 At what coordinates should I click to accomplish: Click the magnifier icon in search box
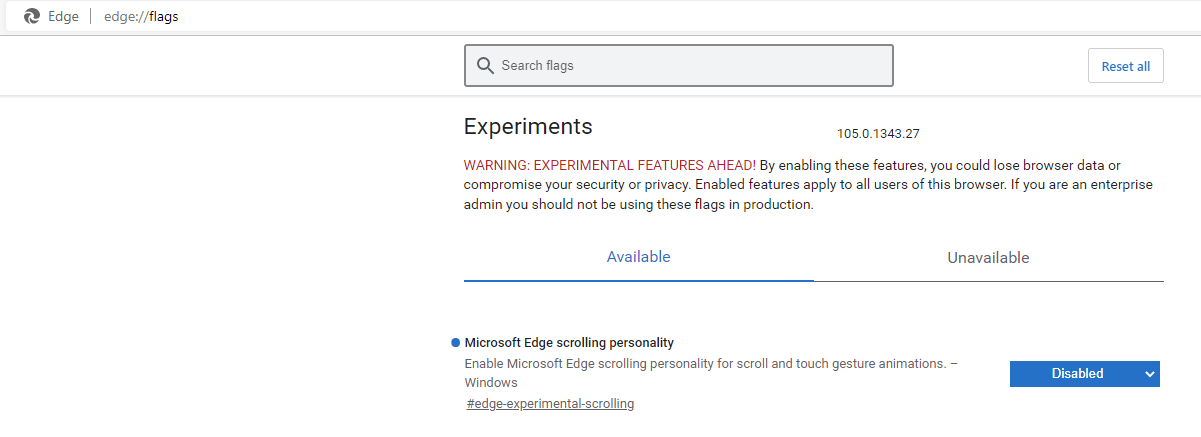[485, 66]
